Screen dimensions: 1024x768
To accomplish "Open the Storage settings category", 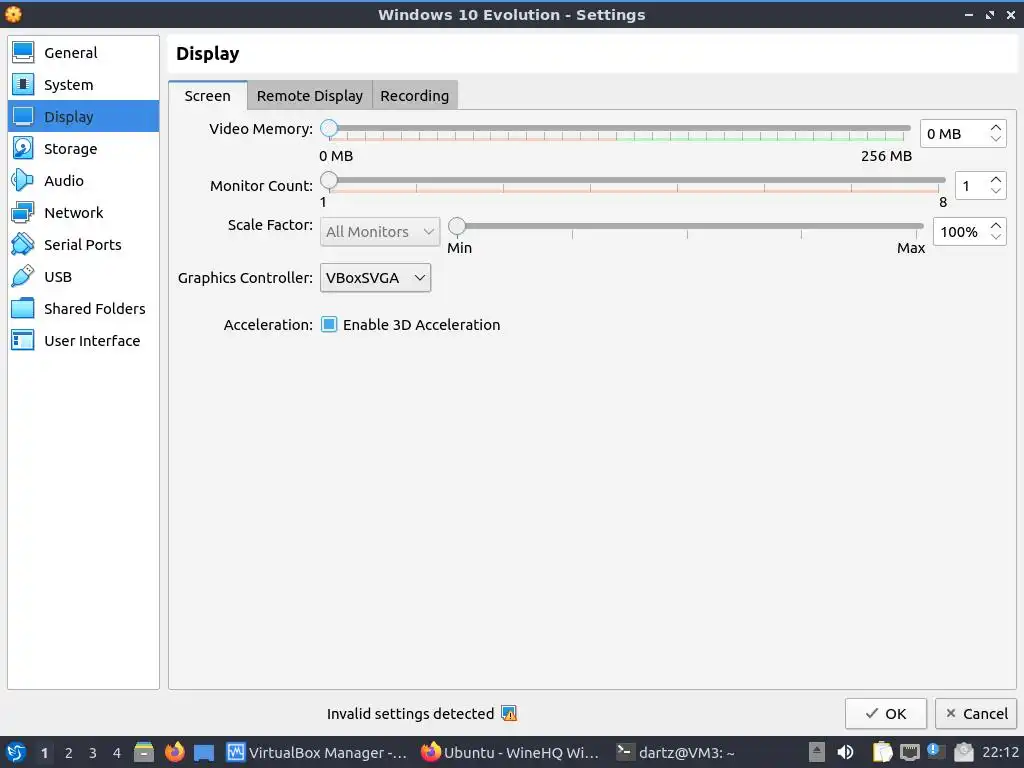I will [83, 148].
